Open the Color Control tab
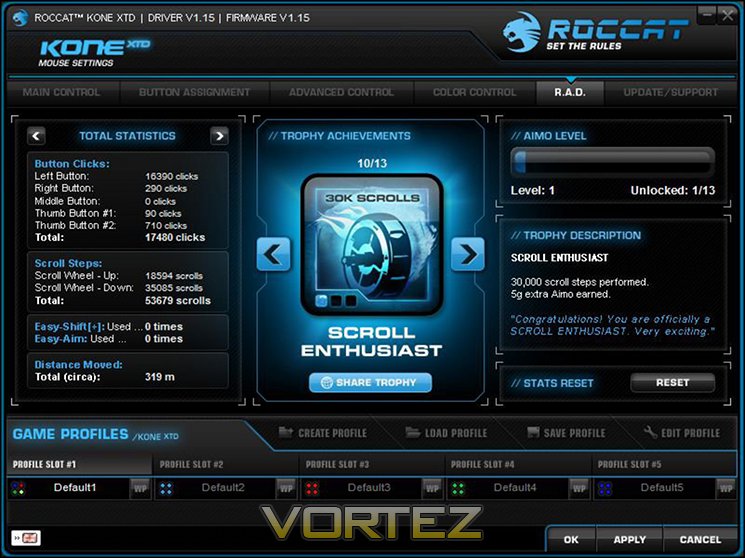Image resolution: width=745 pixels, height=558 pixels. click(475, 92)
